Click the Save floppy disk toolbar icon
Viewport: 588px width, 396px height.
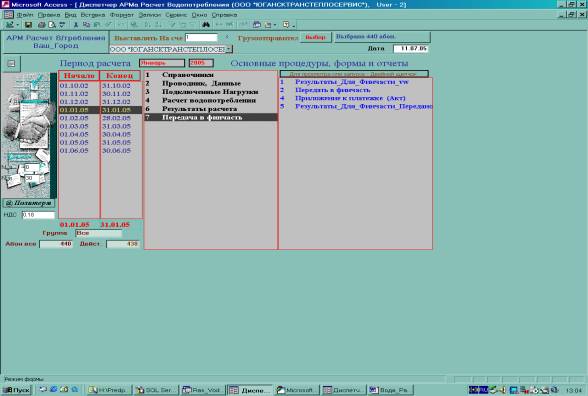click(28, 25)
